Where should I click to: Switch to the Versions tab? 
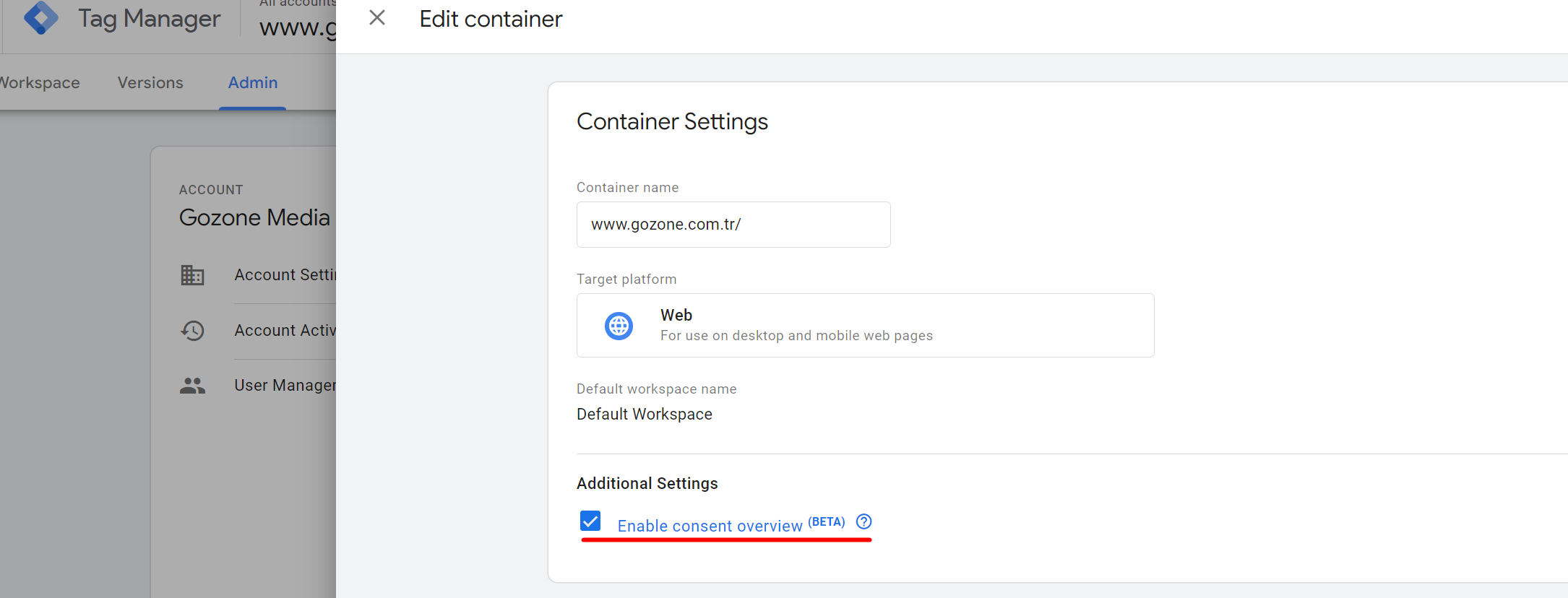150,83
